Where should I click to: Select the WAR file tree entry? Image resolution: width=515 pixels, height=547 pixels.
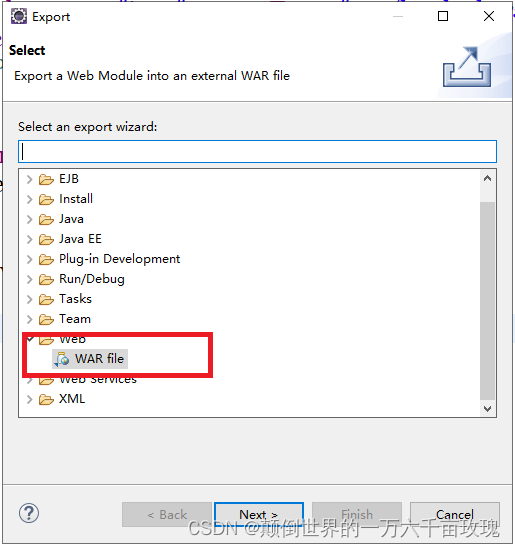tap(90, 359)
